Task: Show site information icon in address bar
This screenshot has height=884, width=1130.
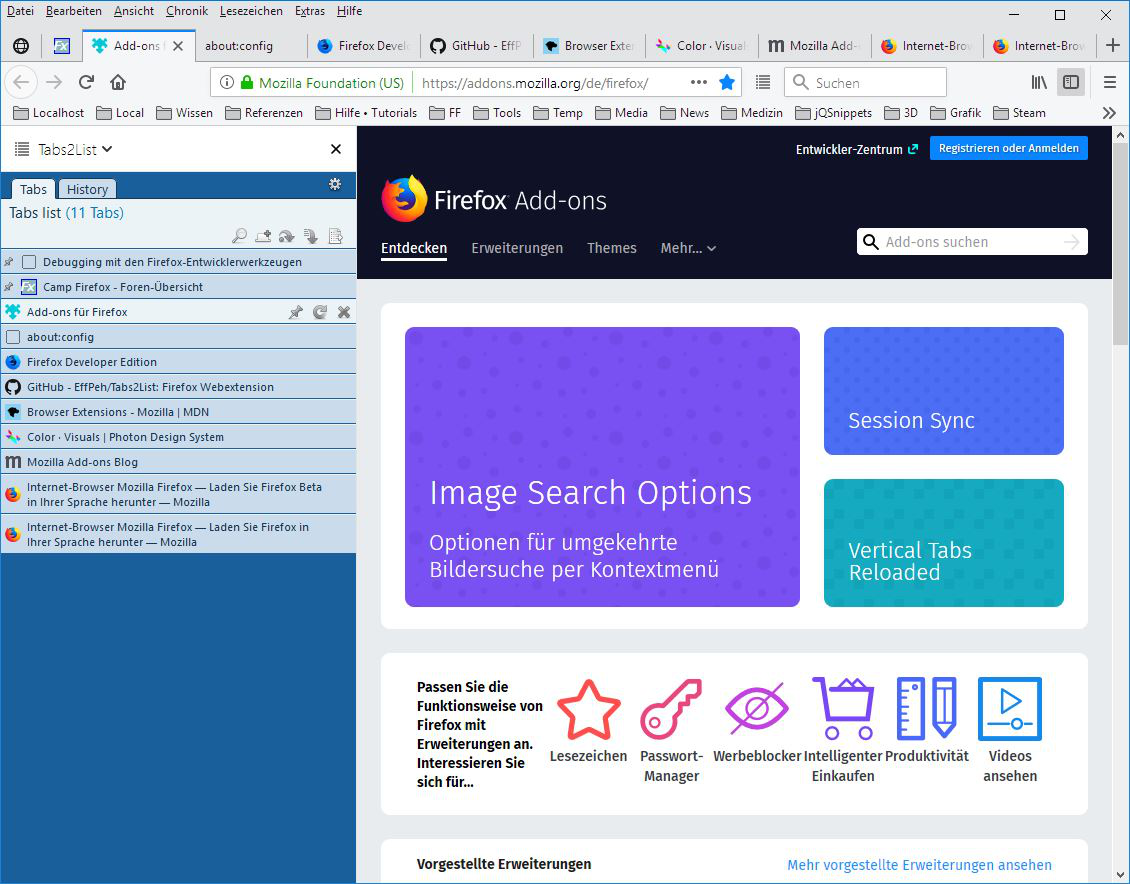Action: tap(226, 82)
